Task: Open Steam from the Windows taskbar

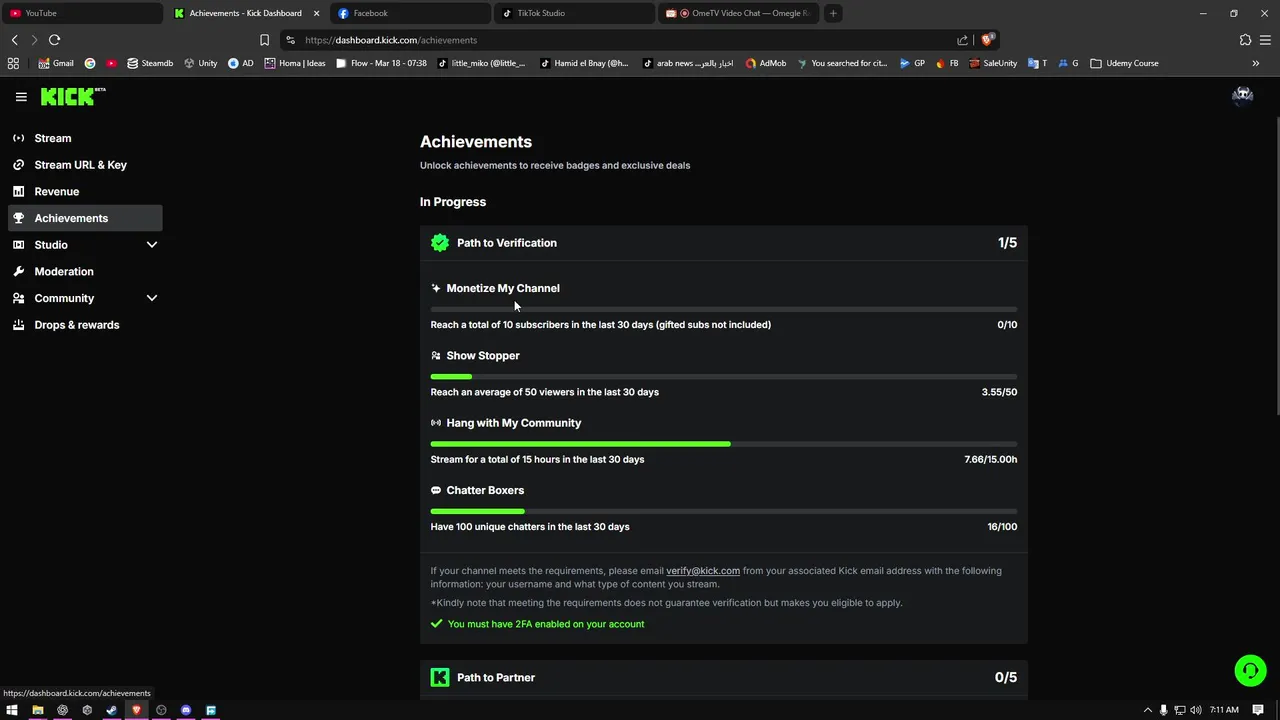Action: (111, 710)
